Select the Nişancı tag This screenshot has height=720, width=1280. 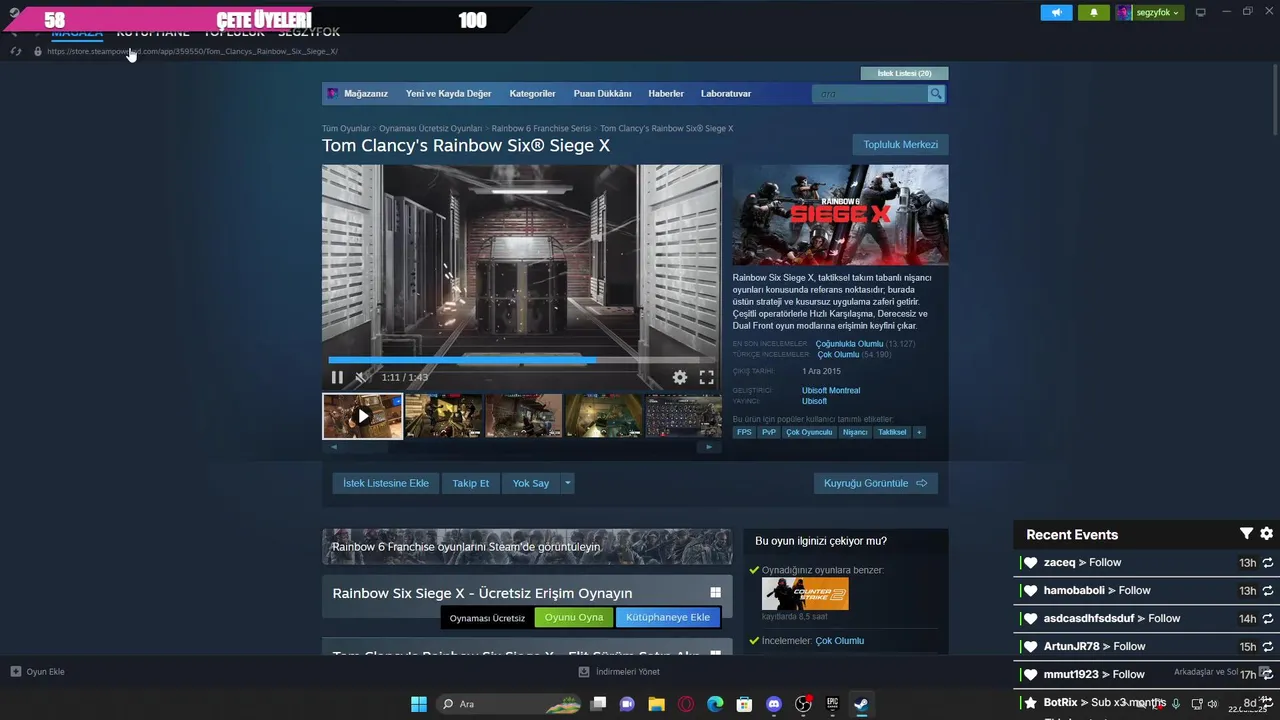coord(855,433)
